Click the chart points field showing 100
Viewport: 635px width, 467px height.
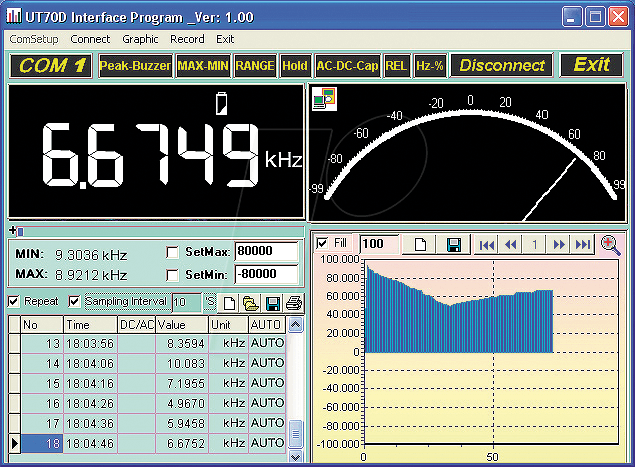tap(379, 244)
